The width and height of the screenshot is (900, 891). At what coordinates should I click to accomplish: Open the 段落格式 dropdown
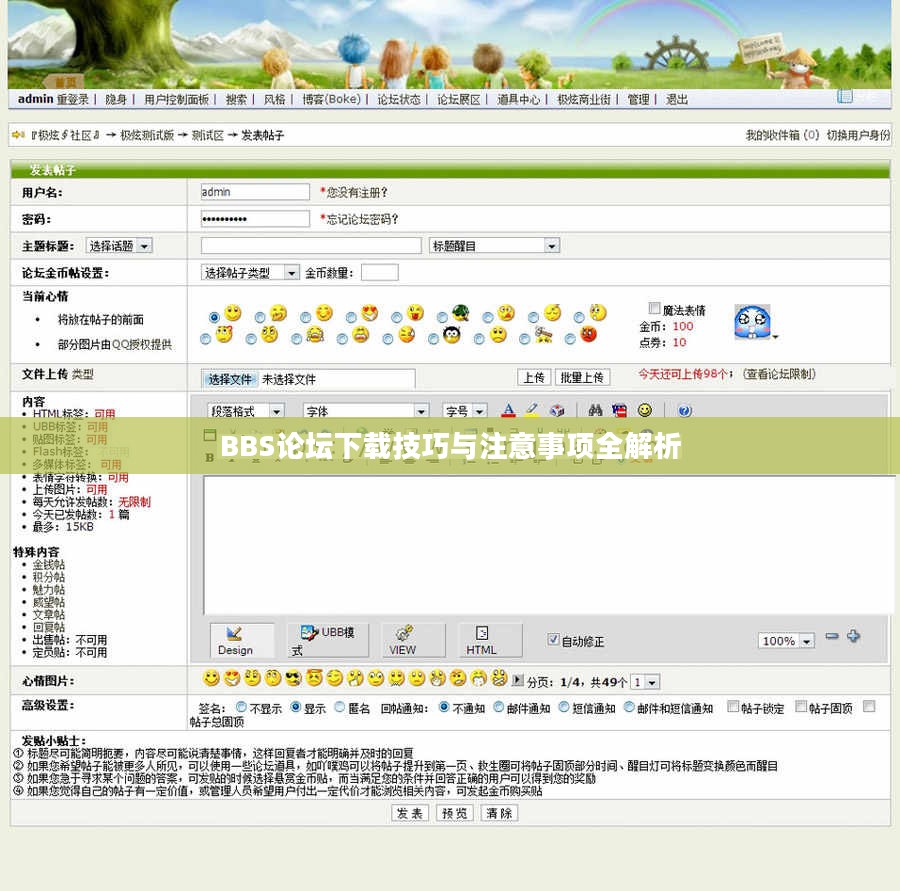[246, 411]
